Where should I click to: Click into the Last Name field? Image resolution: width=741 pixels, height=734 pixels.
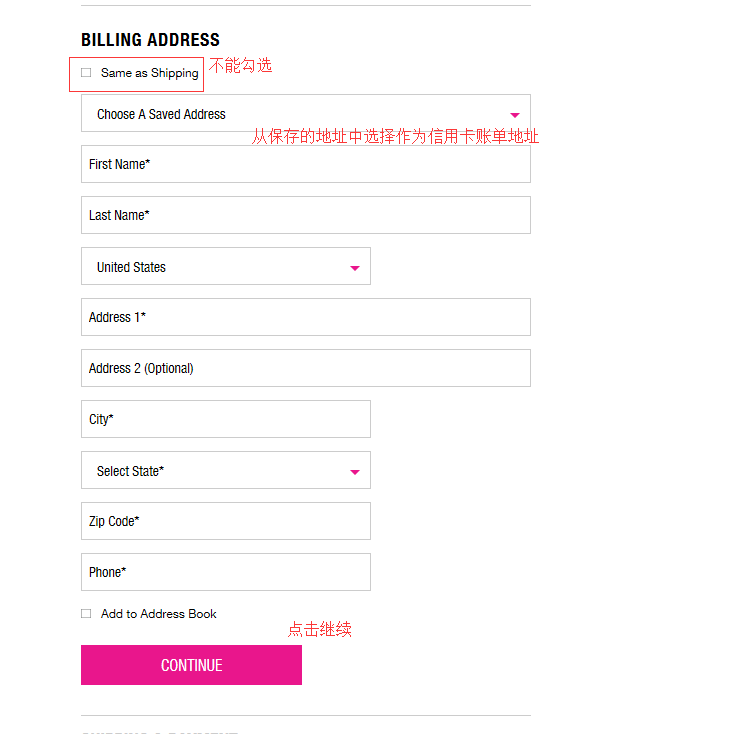click(305, 216)
